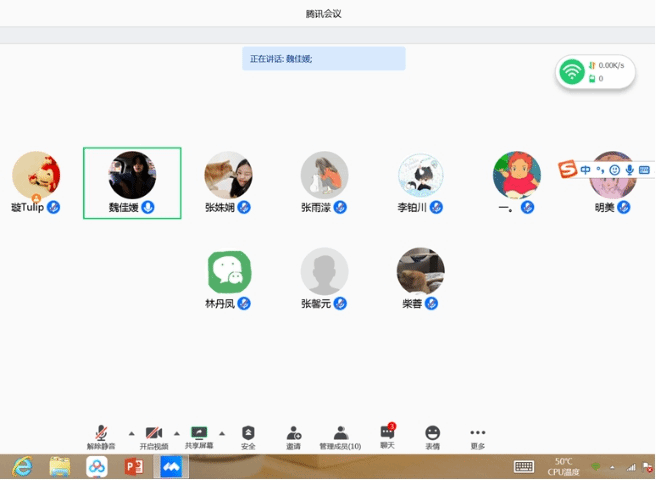656x480 pixels.
Task: Start sharing screen via 共享屏幕
Action: point(199,433)
